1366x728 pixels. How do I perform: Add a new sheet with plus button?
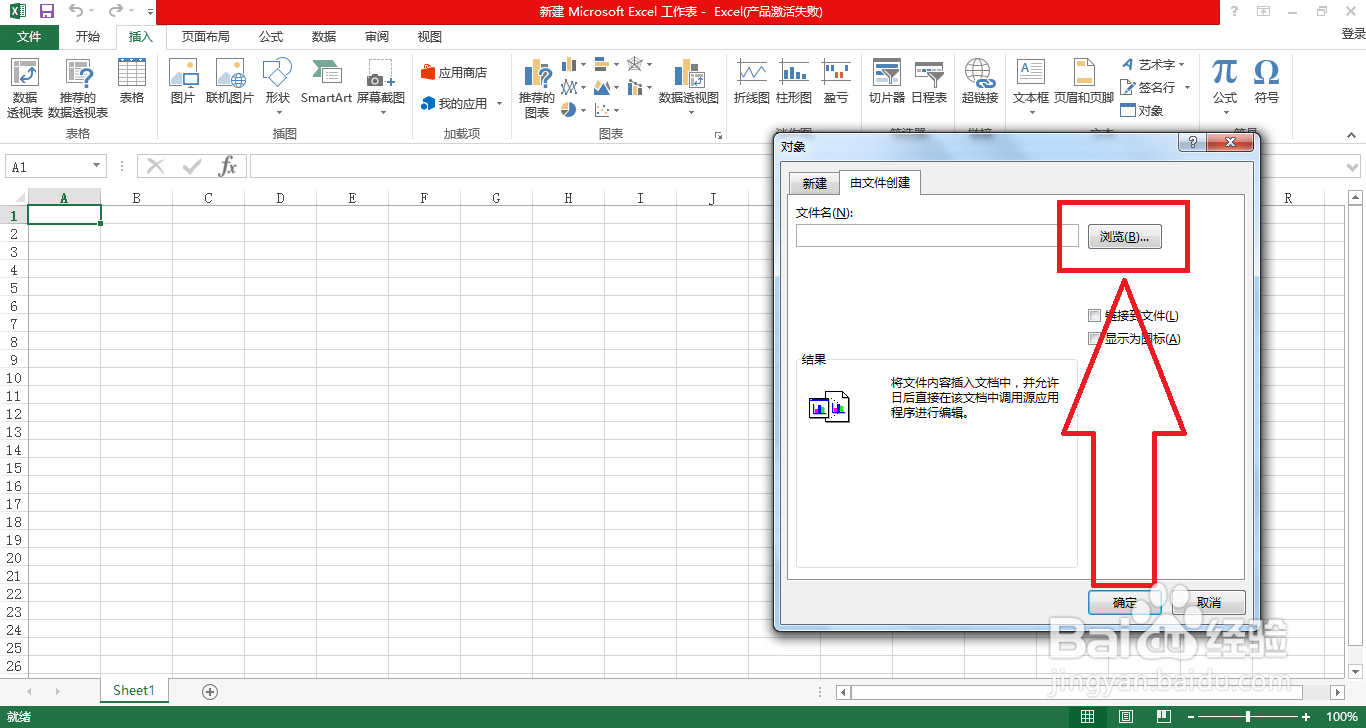(x=210, y=691)
